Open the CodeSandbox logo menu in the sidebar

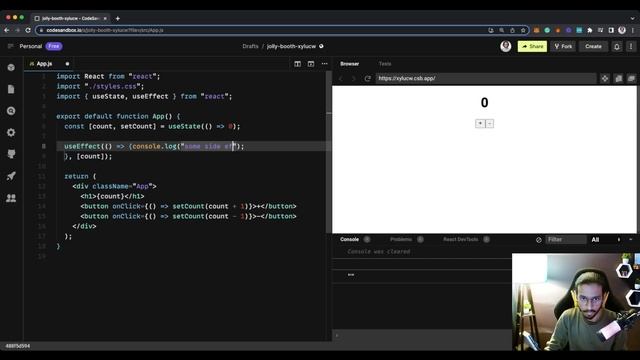[x=11, y=67]
